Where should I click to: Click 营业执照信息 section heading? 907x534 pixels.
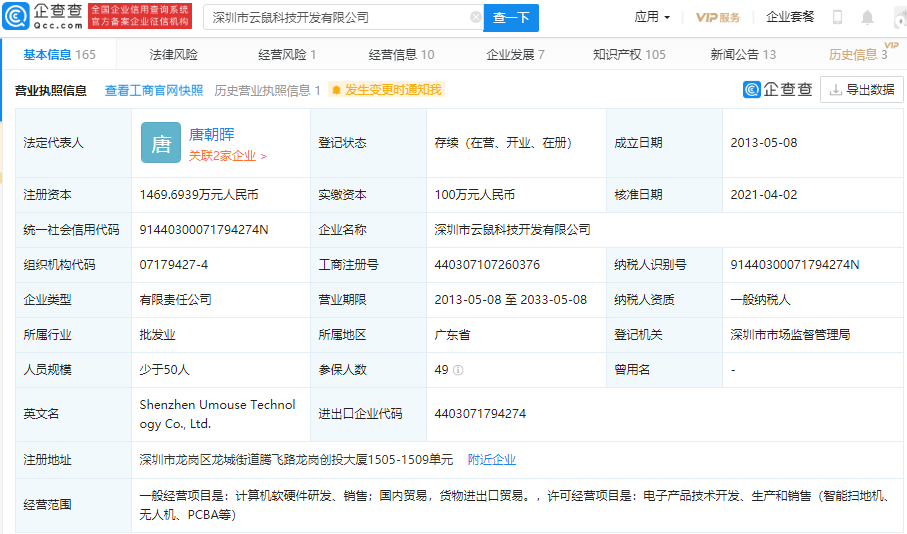click(x=50, y=91)
